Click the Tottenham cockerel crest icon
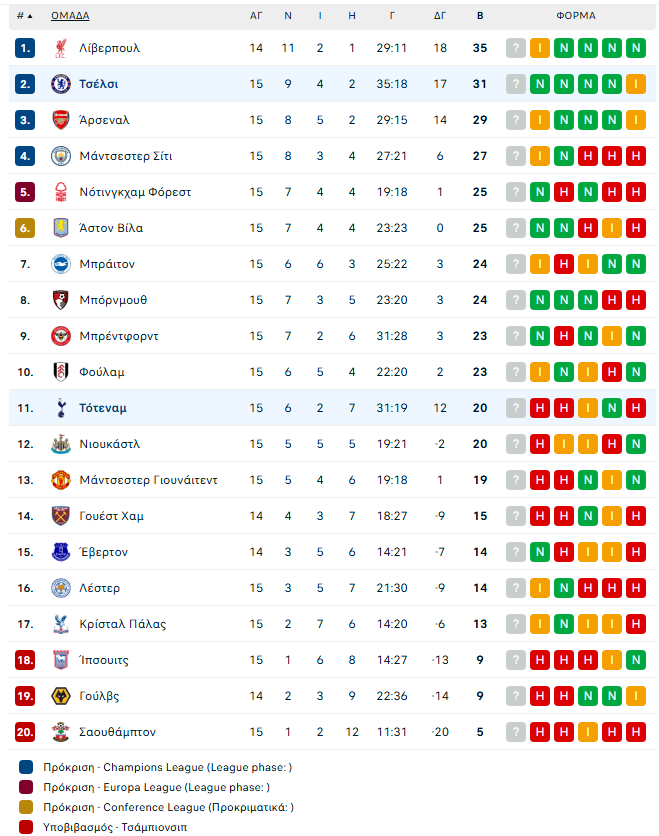Image resolution: width=659 pixels, height=836 pixels. (61, 408)
